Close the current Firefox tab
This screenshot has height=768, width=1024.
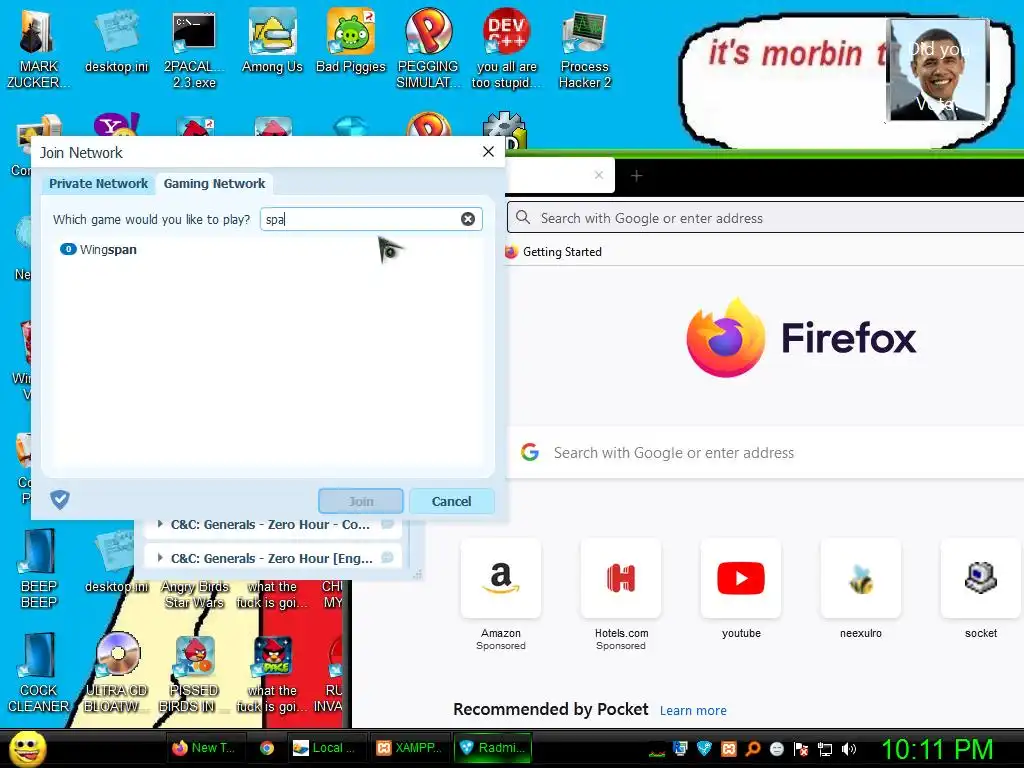[x=599, y=175]
